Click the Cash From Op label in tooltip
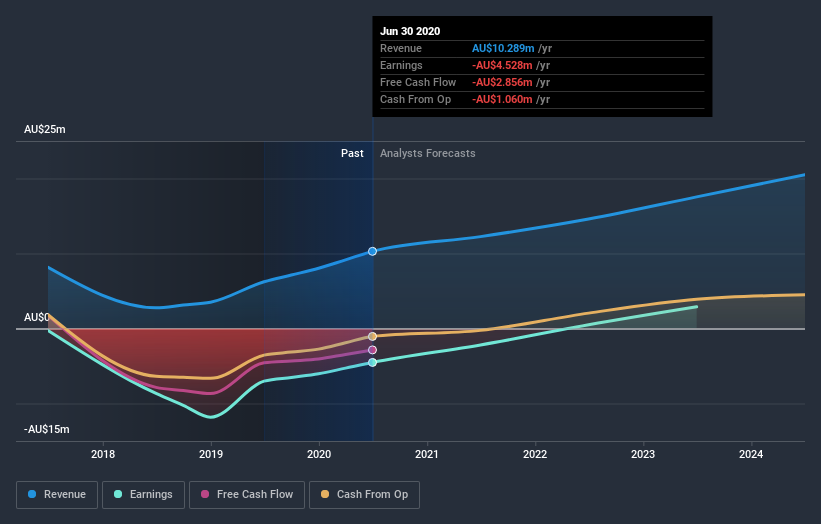821x524 pixels. (x=415, y=99)
